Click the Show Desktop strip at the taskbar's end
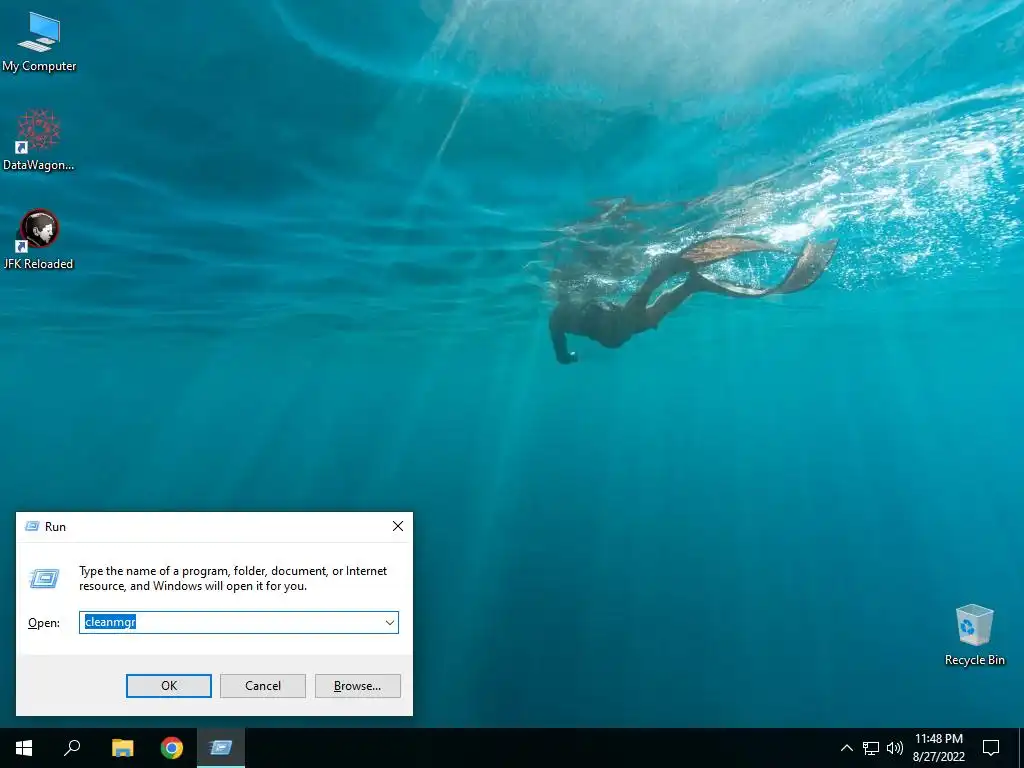Screen dimensions: 1024x768 1021,748
